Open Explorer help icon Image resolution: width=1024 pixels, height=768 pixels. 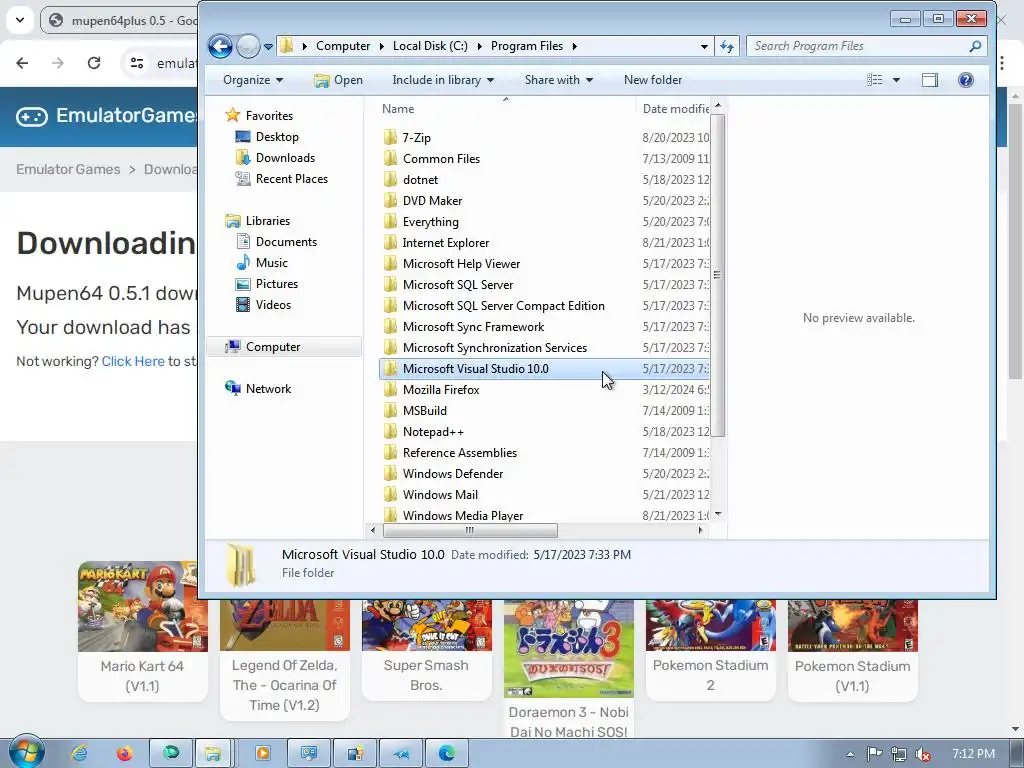pos(965,80)
